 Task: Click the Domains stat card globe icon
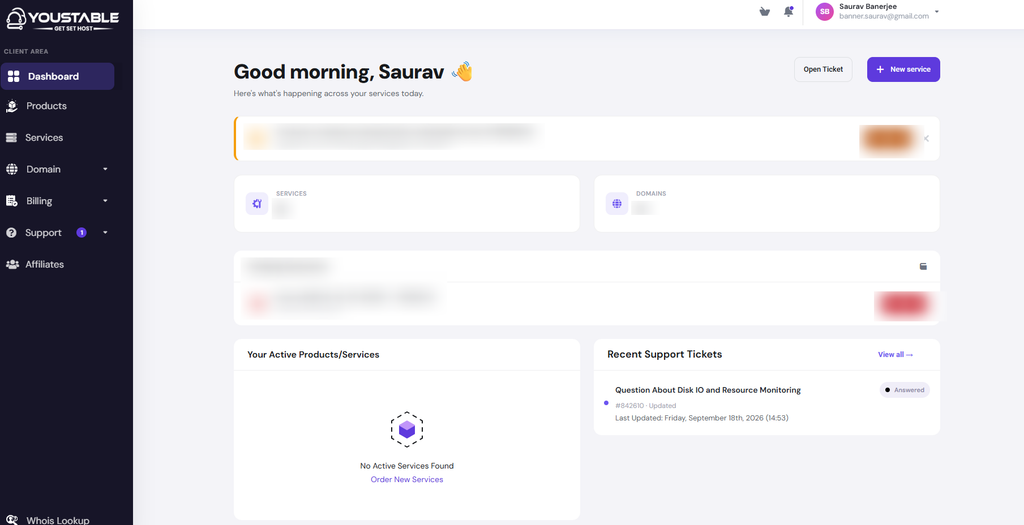[x=616, y=203]
